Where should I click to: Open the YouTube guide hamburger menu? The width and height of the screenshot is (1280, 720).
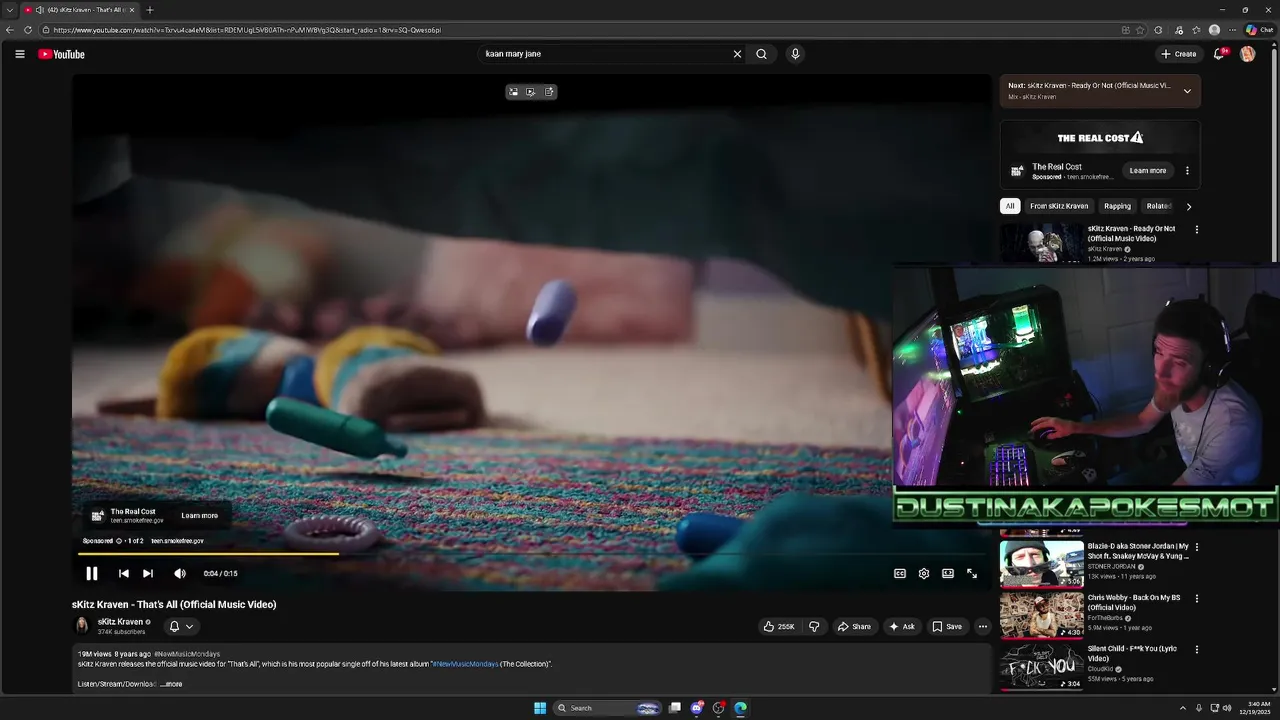(20, 54)
